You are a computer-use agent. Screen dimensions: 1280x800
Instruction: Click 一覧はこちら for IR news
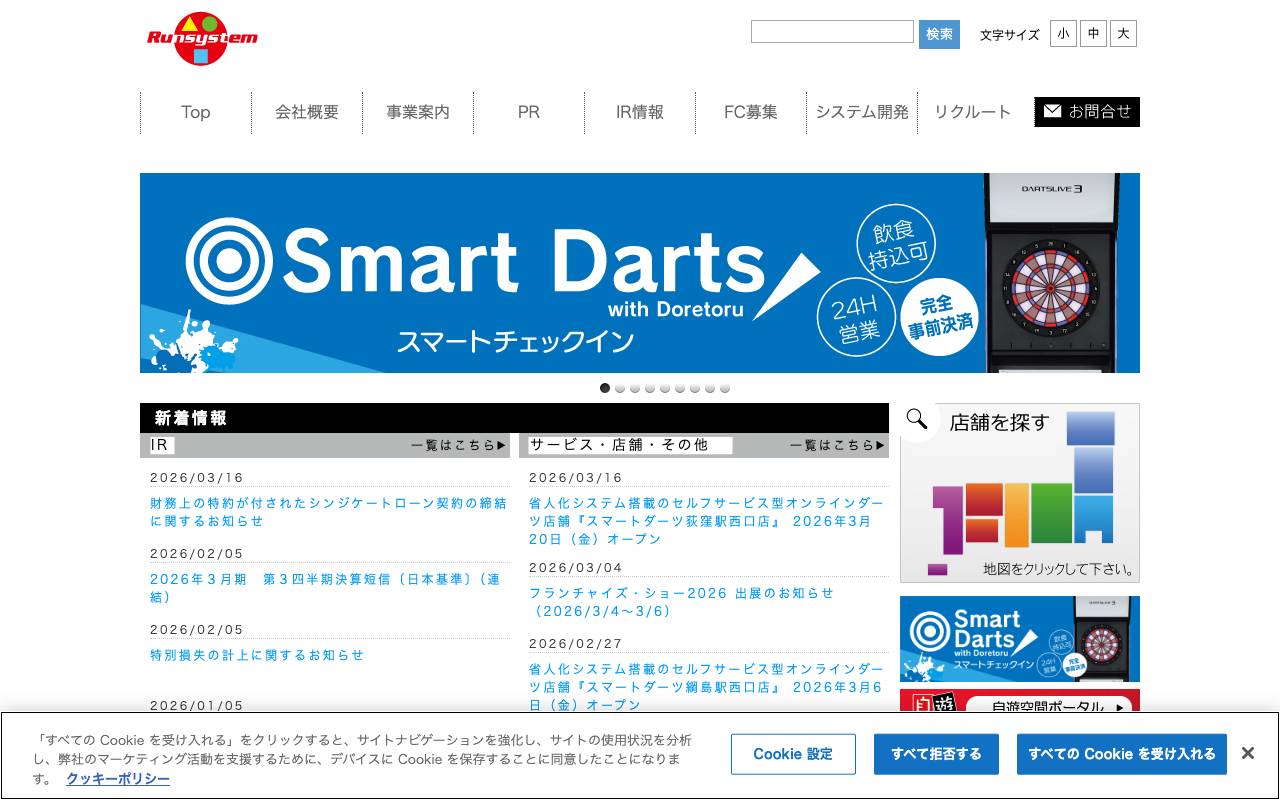[461, 445]
